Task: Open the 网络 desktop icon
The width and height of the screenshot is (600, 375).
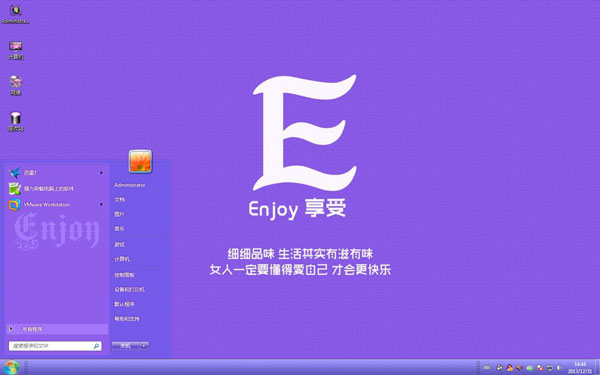Action: [15, 85]
